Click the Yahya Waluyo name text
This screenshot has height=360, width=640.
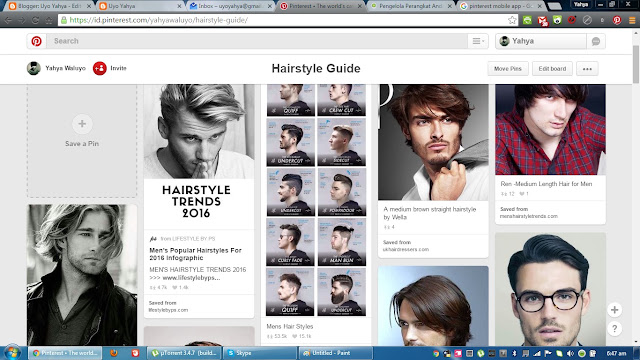point(65,68)
